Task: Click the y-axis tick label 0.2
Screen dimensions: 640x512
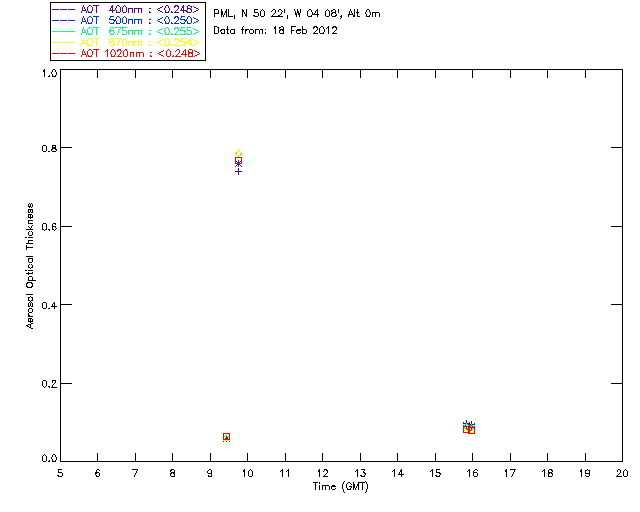Action: click(49, 384)
